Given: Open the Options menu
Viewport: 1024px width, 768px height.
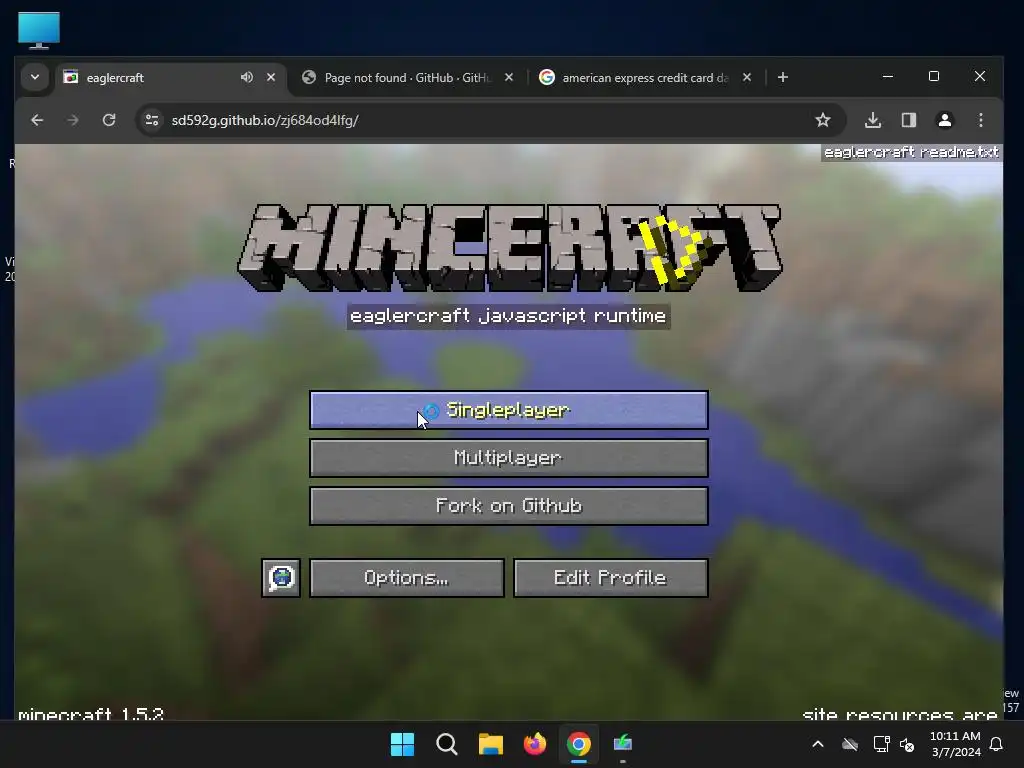Looking at the screenshot, I should (407, 578).
